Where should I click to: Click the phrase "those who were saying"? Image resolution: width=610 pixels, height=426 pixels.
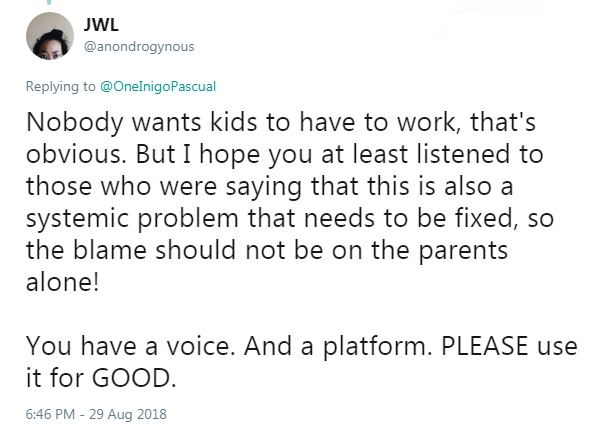[x=164, y=187]
